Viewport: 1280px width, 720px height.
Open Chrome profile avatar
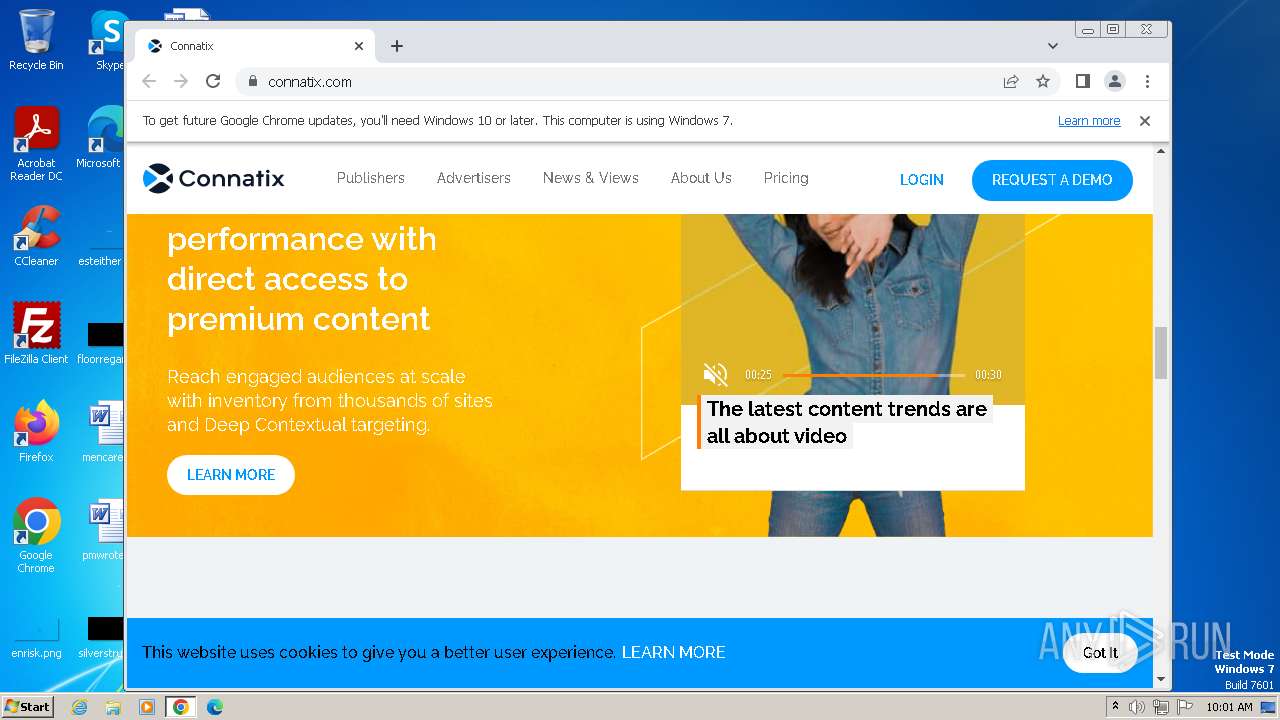(1115, 82)
